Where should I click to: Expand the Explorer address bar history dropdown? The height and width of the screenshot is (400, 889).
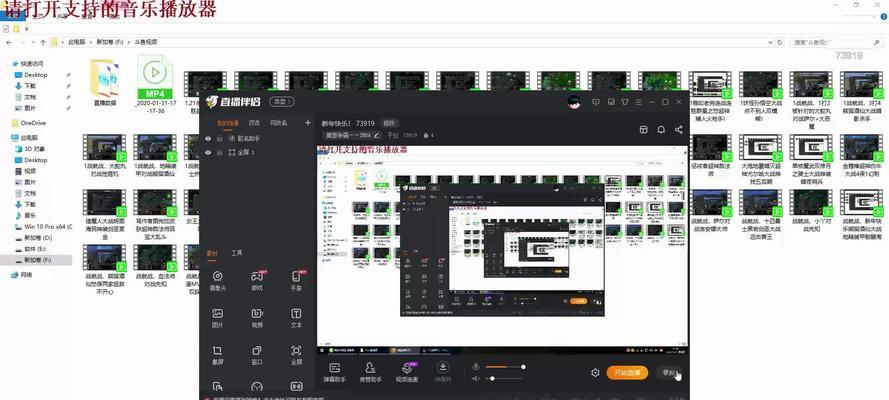coord(770,42)
